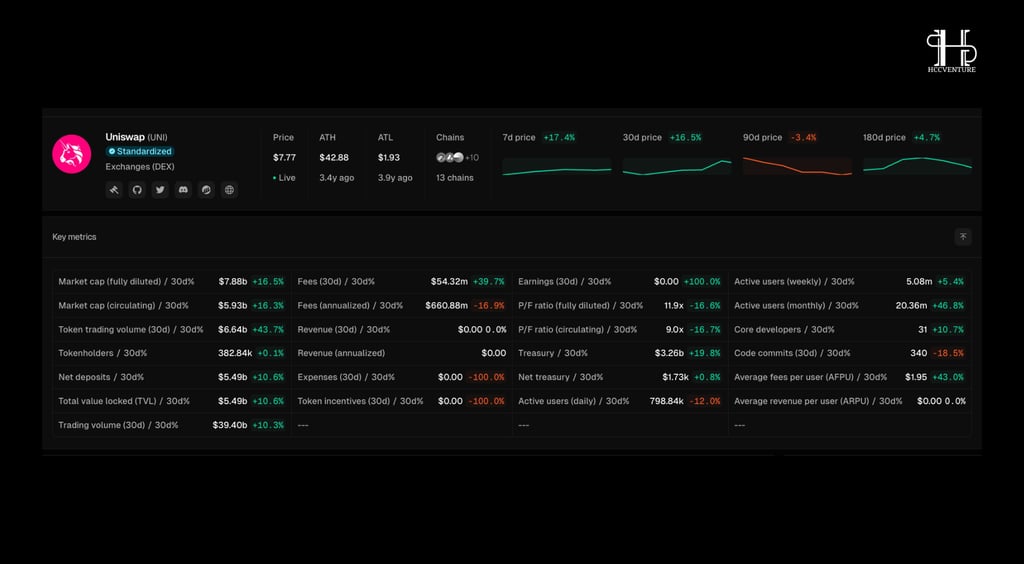The width and height of the screenshot is (1024, 564).
Task: Open the Uniswap Discord icon link
Action: click(x=184, y=190)
